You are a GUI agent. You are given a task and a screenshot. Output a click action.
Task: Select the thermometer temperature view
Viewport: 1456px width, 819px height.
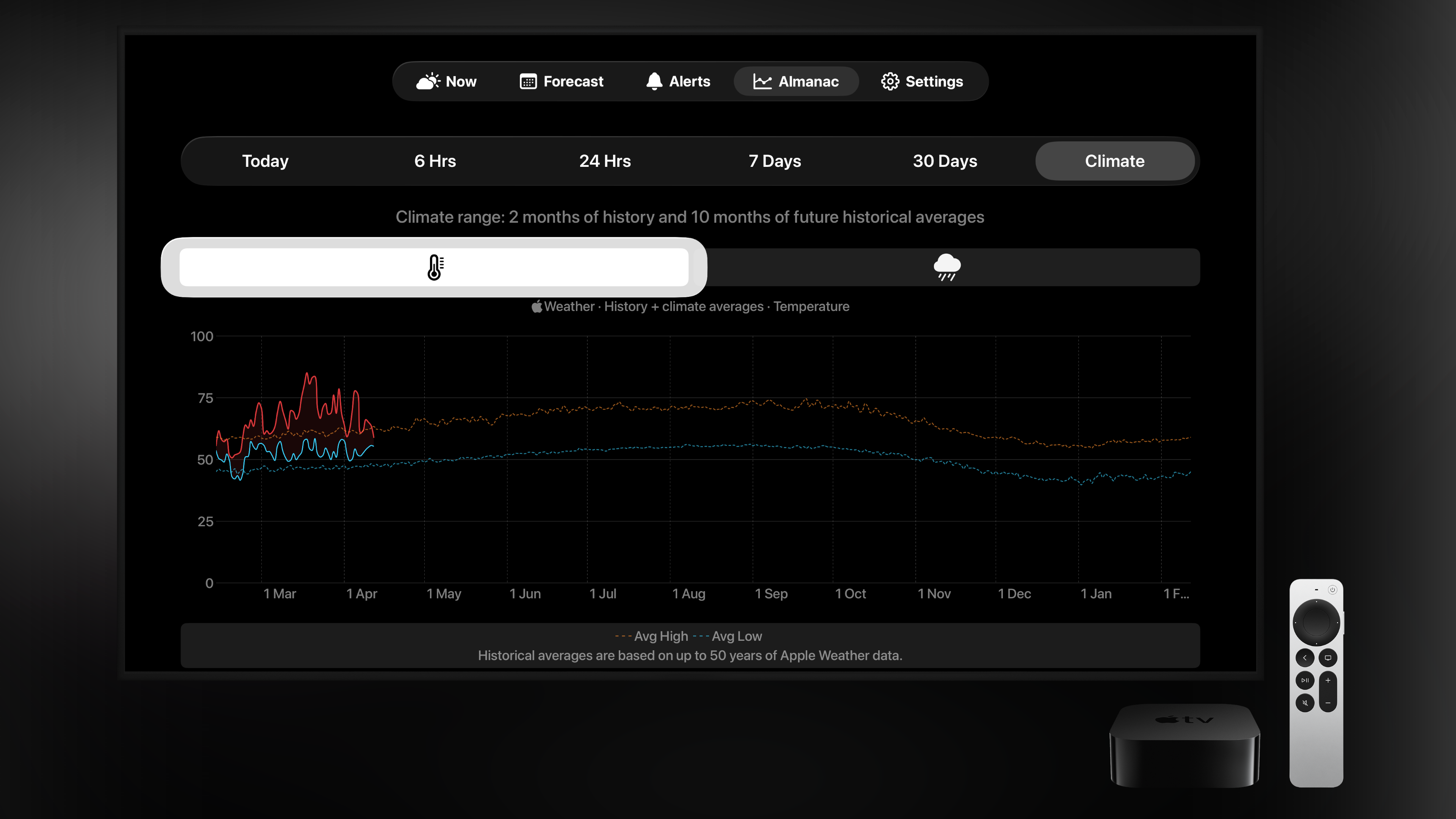click(x=434, y=267)
